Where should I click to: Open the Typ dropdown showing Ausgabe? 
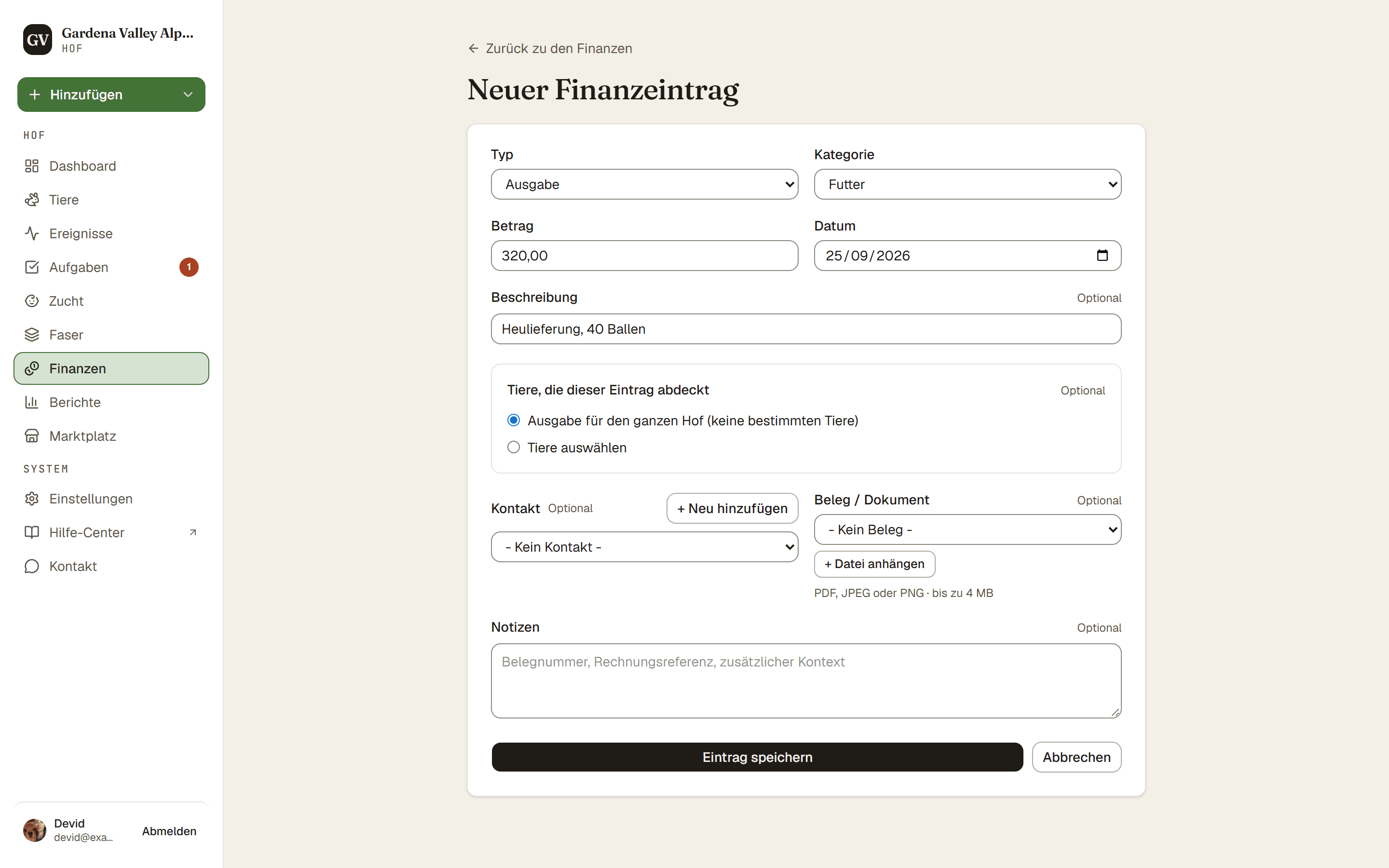click(644, 184)
